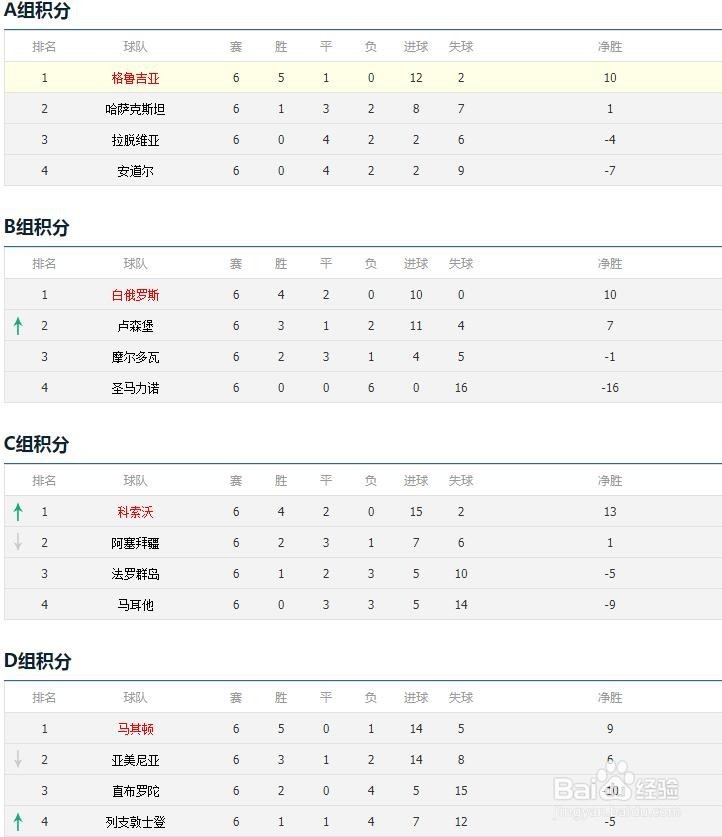Click the 直布罗陀 team name

point(135,791)
